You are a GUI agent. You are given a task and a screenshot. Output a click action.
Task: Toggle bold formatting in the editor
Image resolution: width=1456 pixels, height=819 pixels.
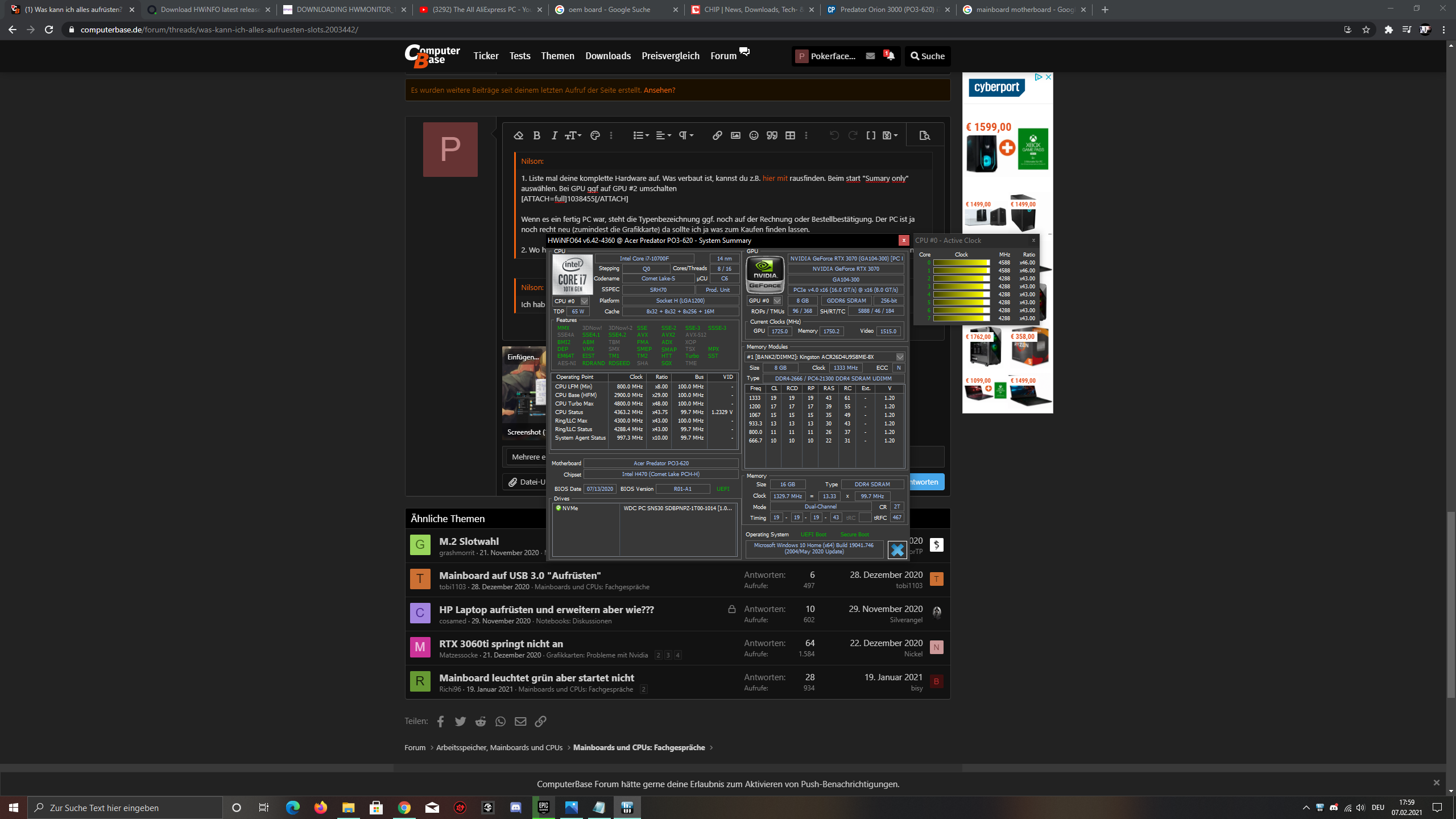pos(536,135)
